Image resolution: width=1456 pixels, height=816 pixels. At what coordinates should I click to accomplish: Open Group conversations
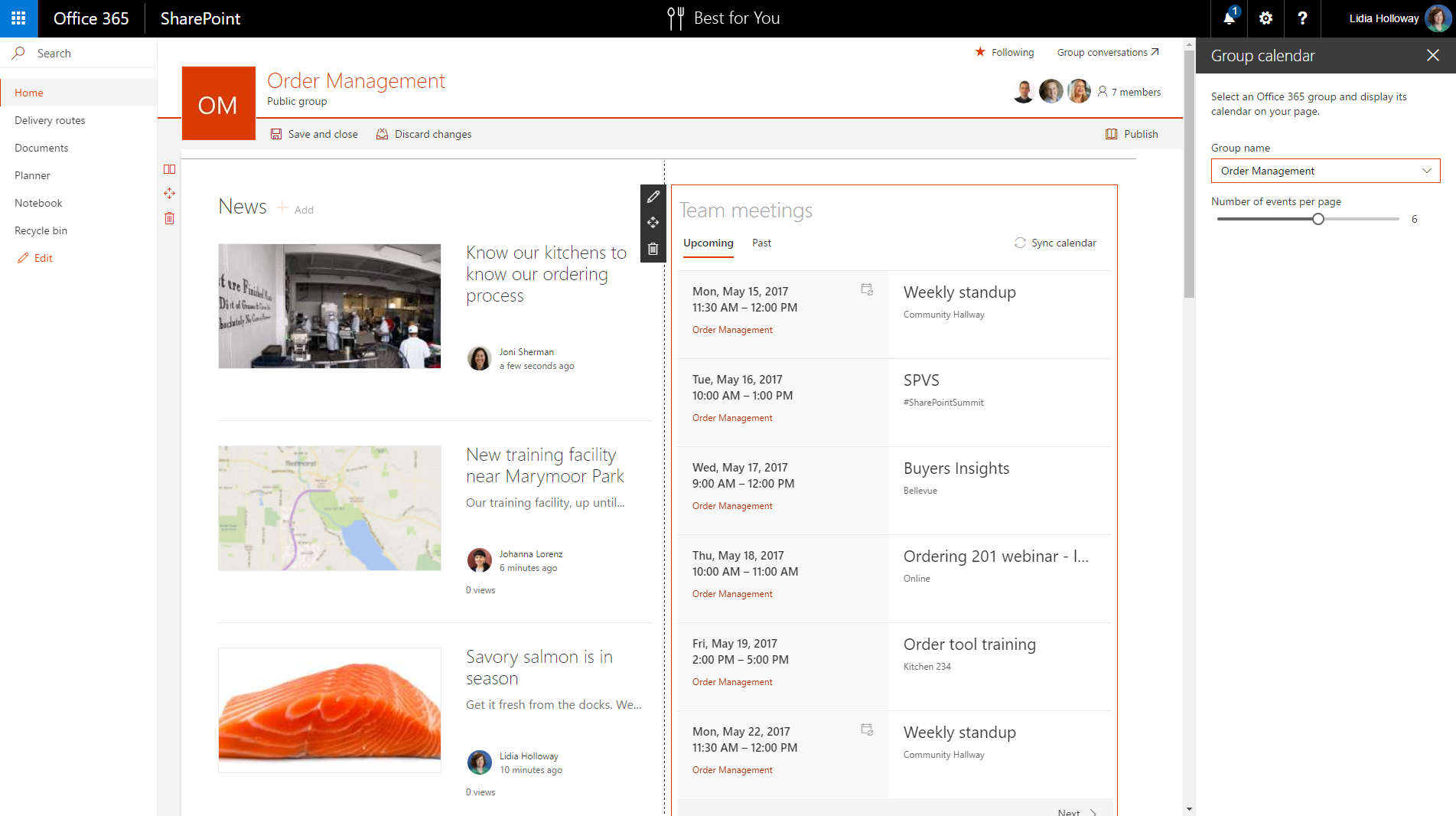[x=1107, y=52]
